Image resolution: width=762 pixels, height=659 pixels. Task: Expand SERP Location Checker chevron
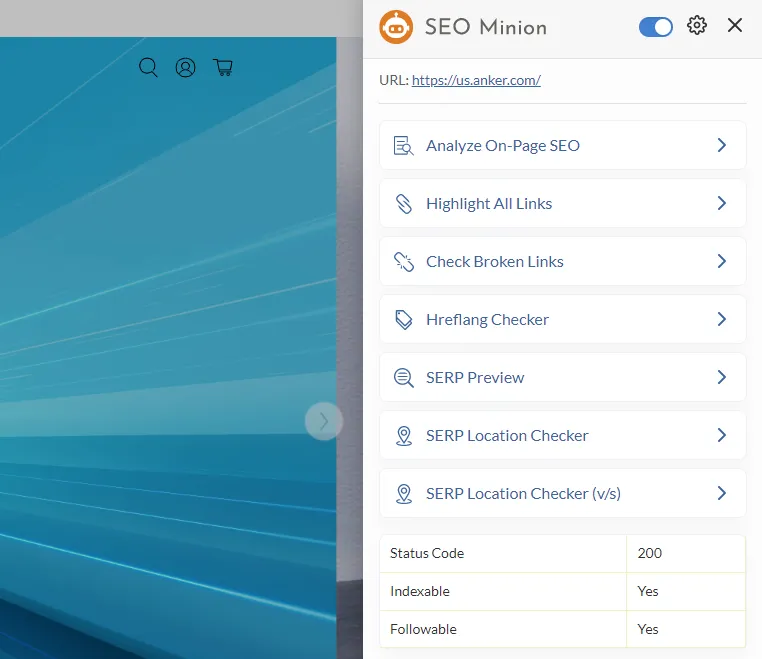pos(722,435)
